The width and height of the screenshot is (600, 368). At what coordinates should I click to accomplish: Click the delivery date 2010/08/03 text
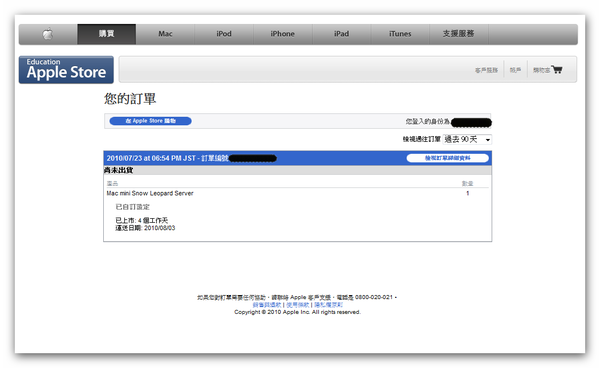coord(160,228)
